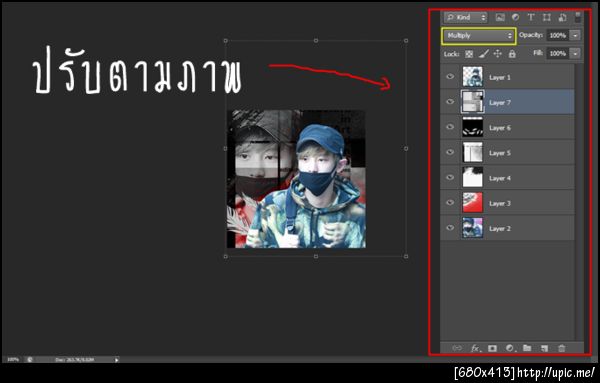
Task: Select the Layer 1 name text
Action: pyautogui.click(x=500, y=78)
